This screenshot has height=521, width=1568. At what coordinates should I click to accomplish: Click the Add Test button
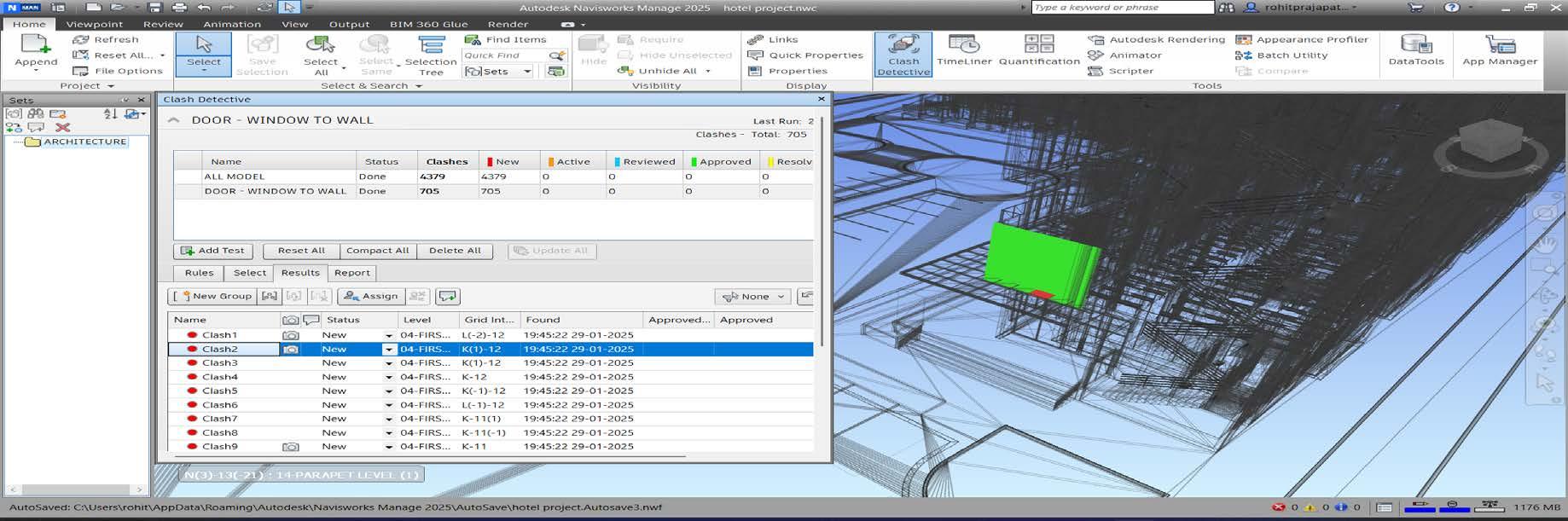(x=213, y=251)
